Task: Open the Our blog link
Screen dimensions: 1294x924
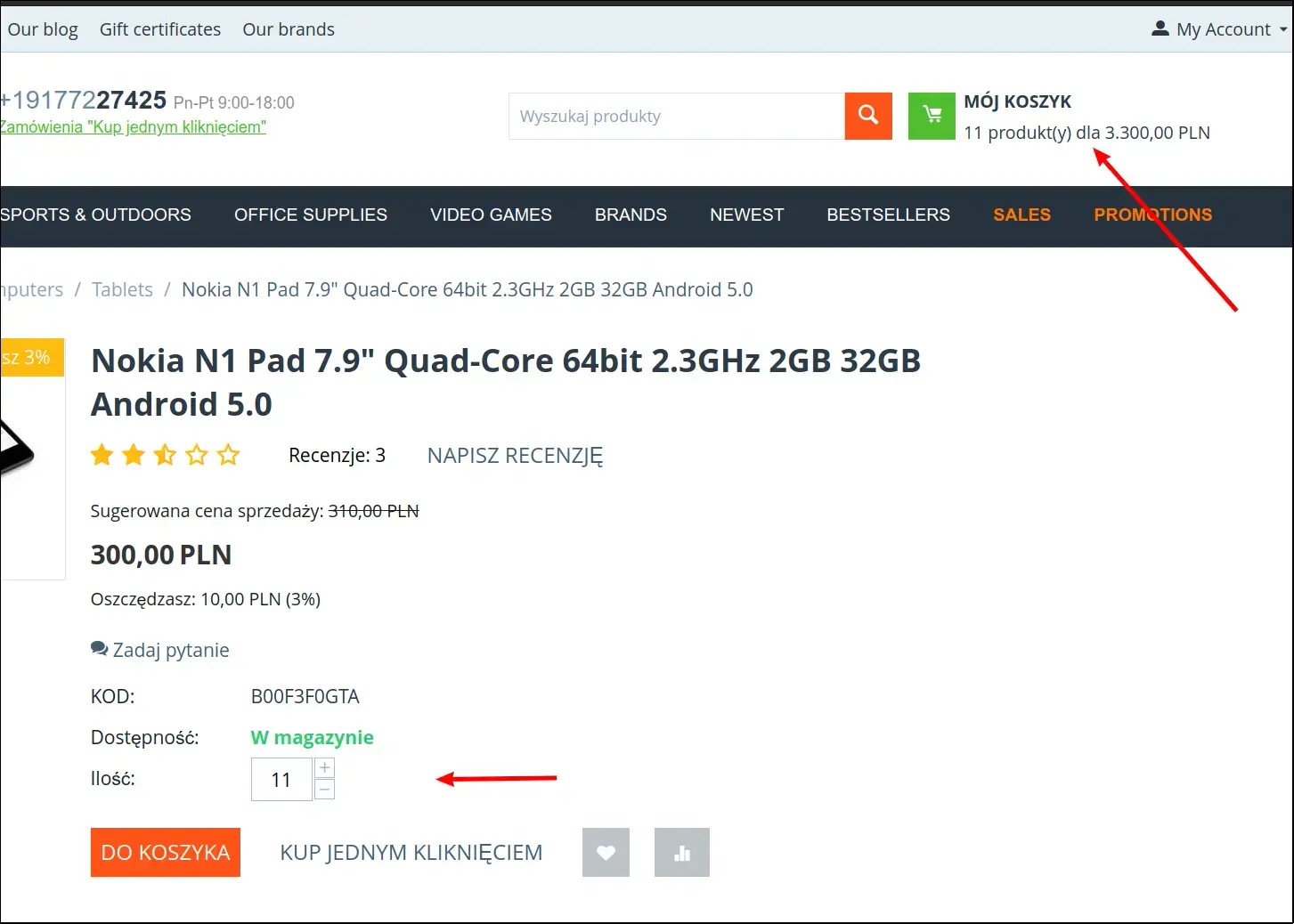Action: tap(43, 29)
